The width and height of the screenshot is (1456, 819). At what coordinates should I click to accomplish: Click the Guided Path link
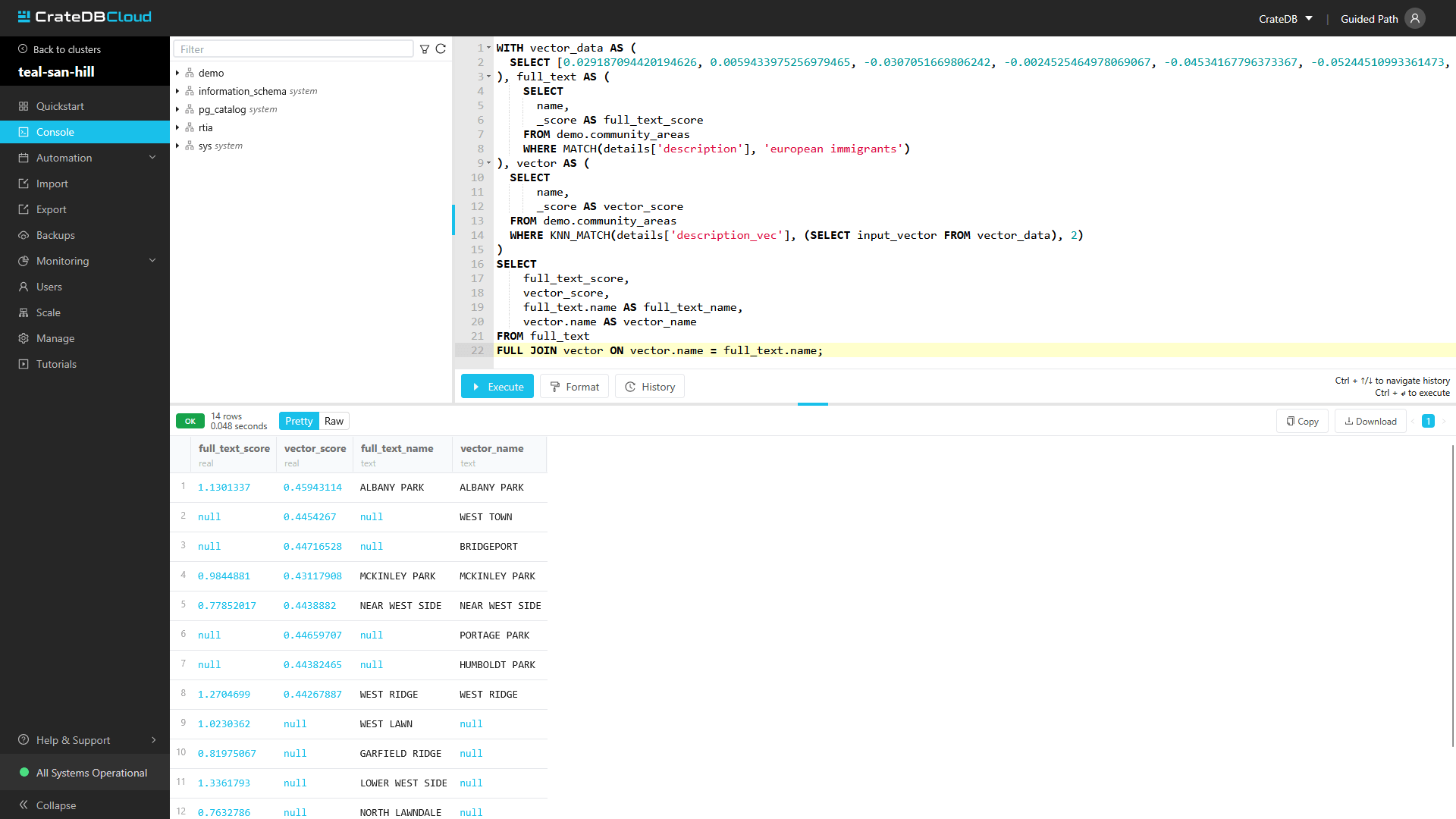coord(1369,19)
